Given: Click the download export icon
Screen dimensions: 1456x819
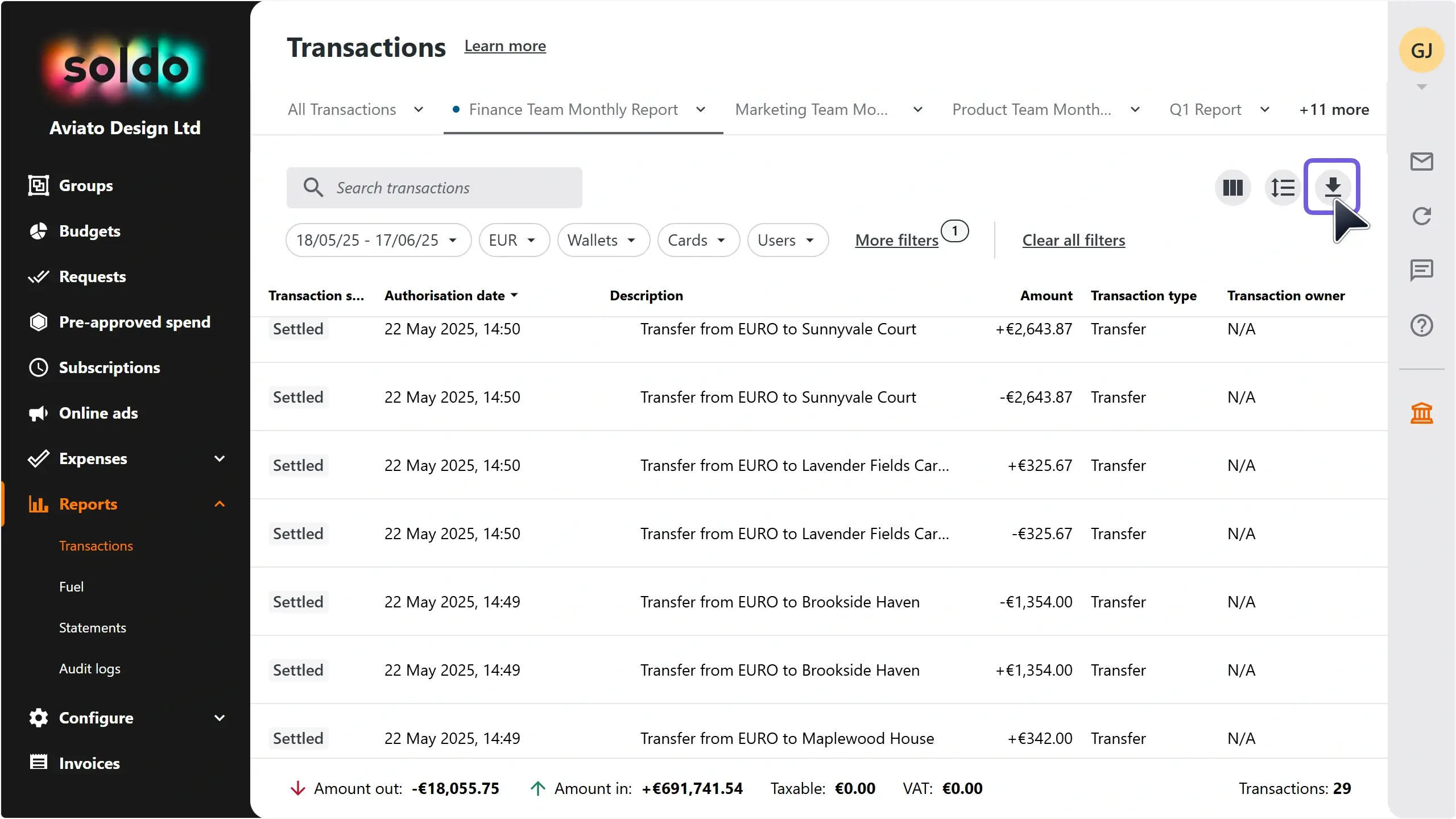Looking at the screenshot, I should coord(1332,187).
